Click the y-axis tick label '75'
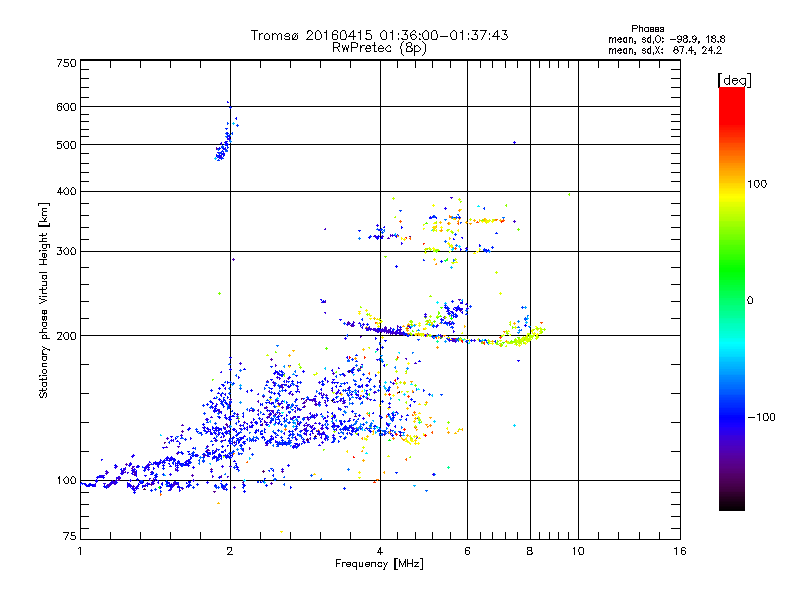The width and height of the screenshot is (800, 600). (x=70, y=536)
